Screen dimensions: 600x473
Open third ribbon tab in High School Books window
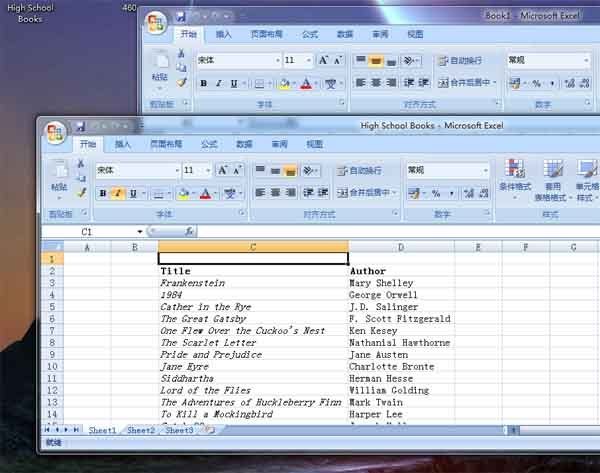166,144
